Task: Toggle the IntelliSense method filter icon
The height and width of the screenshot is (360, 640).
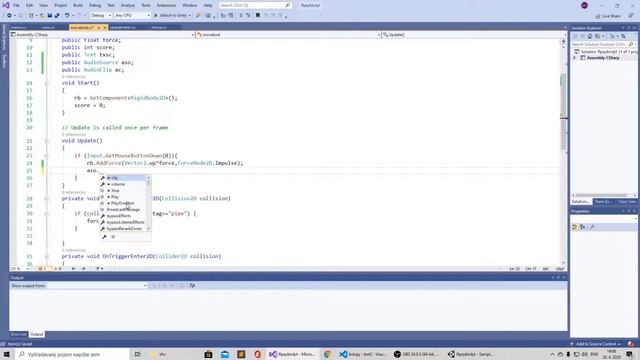Action: pyautogui.click(x=113, y=237)
